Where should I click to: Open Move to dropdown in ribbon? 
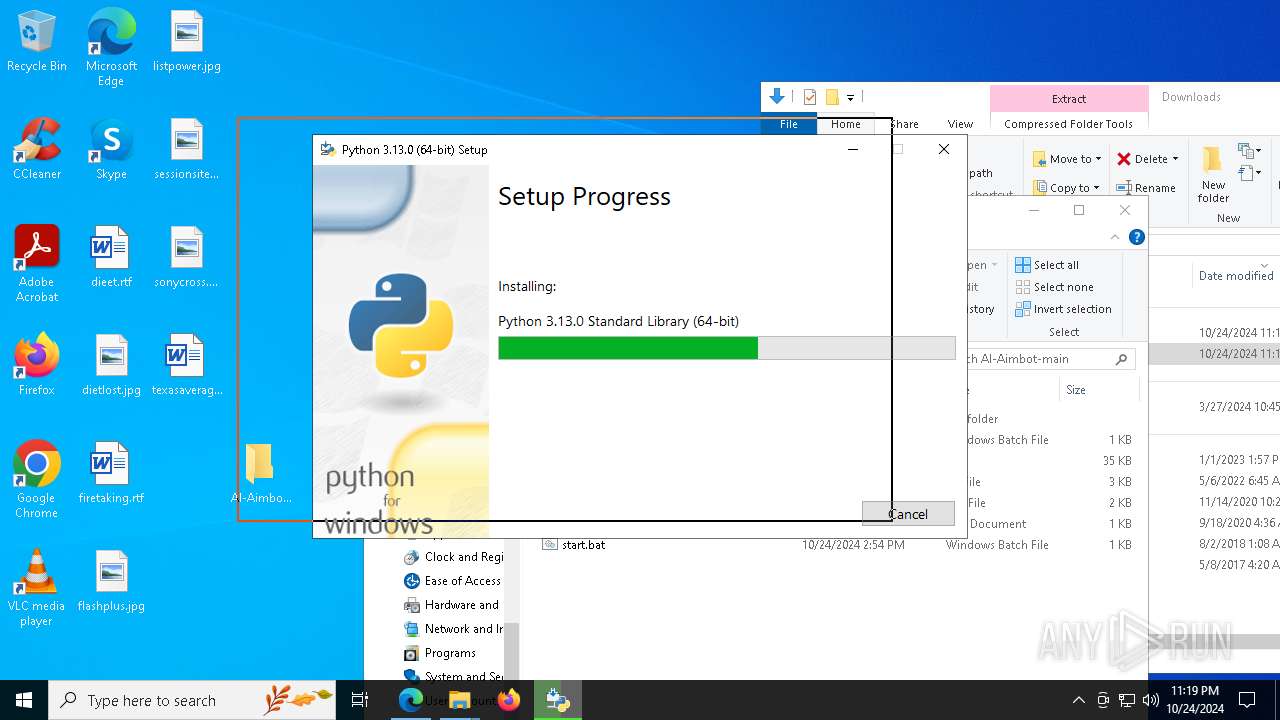click(1067, 159)
